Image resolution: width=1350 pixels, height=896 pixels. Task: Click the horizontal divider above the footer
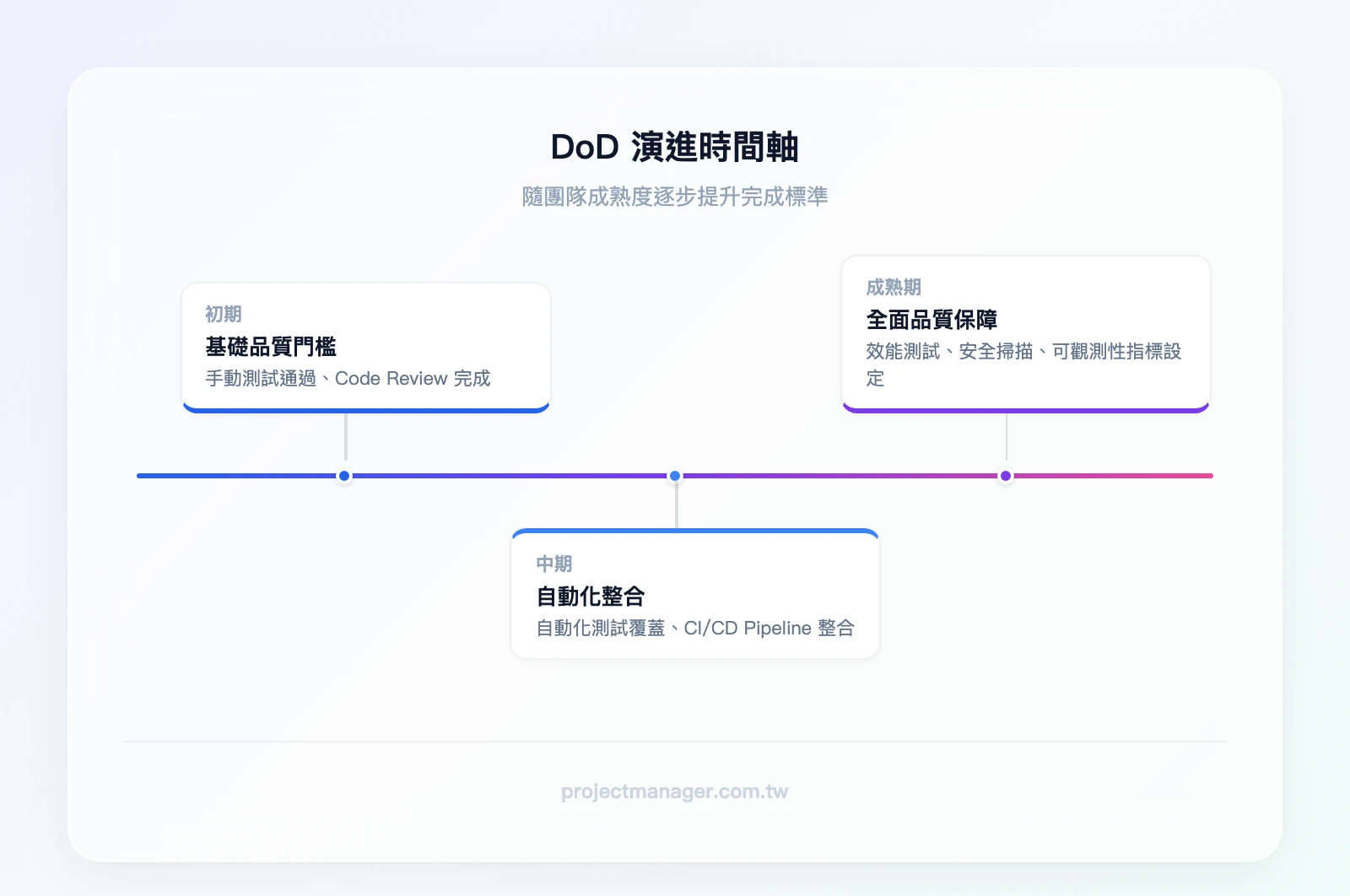(x=674, y=741)
